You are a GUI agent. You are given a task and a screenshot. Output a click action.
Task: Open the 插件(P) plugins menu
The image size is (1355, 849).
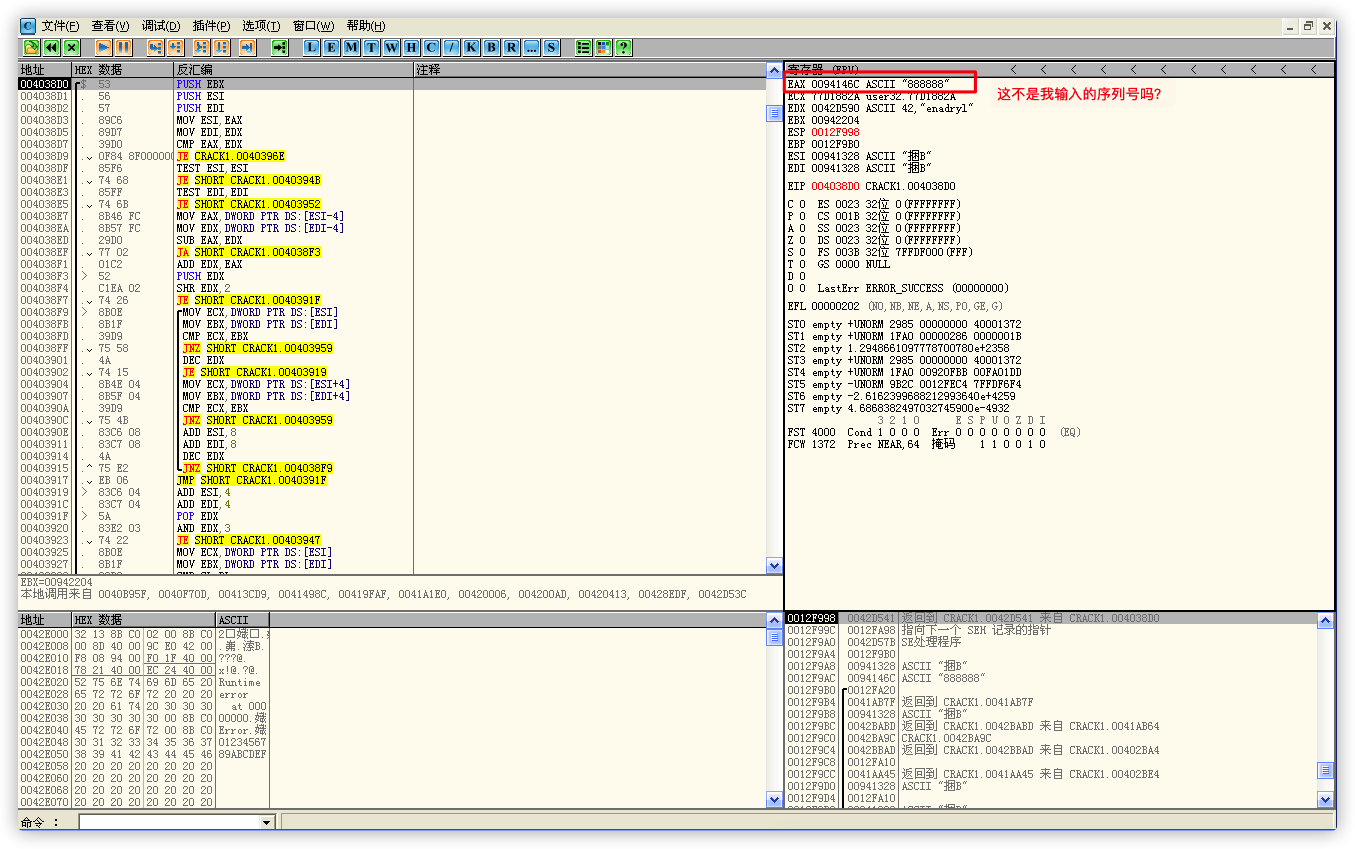click(x=211, y=26)
